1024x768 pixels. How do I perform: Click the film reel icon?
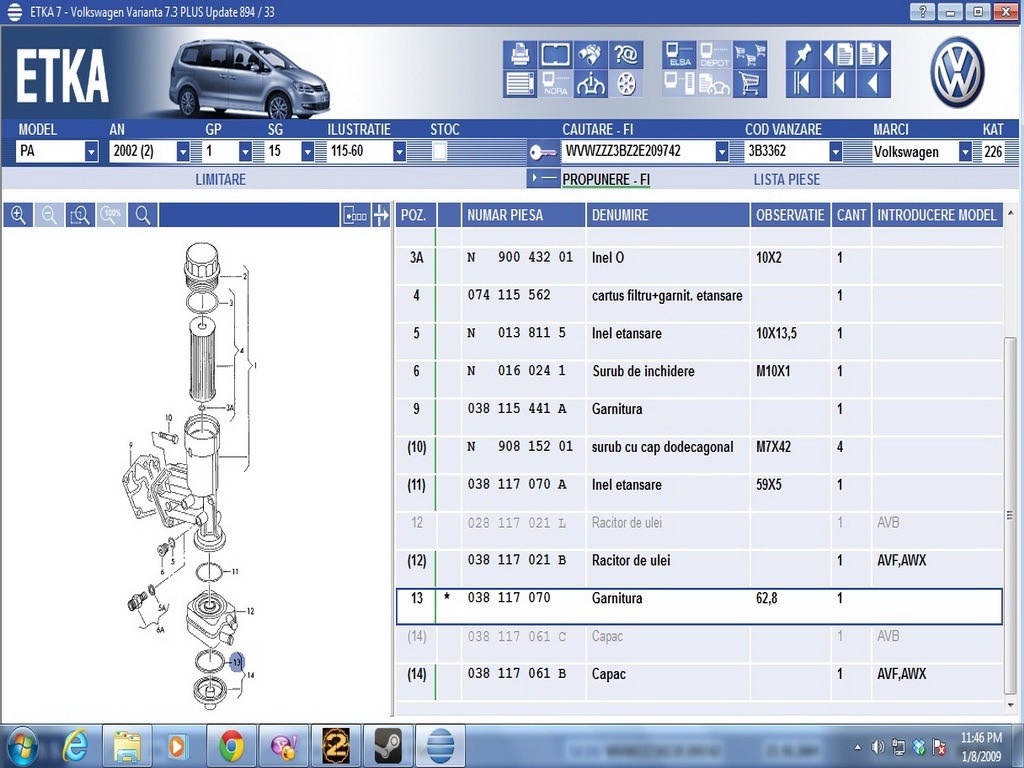click(x=626, y=84)
